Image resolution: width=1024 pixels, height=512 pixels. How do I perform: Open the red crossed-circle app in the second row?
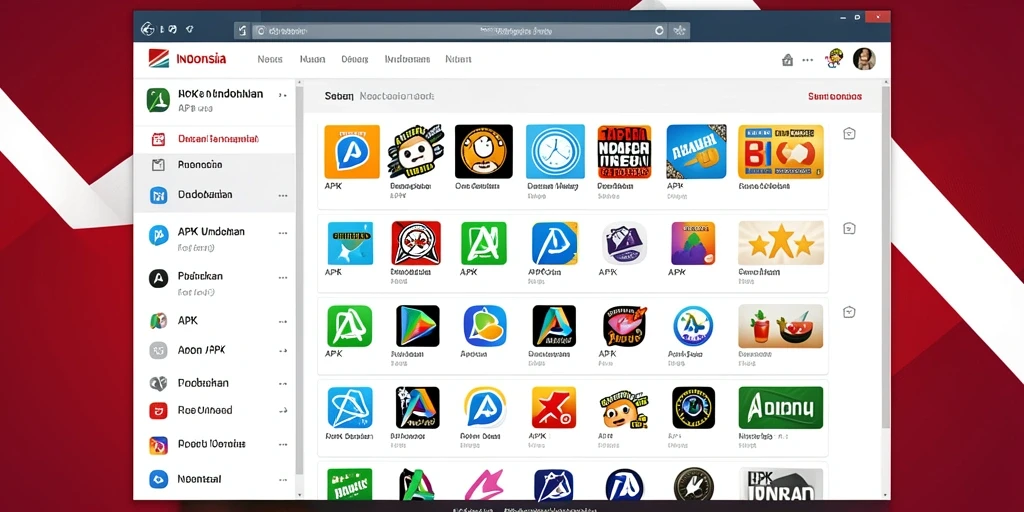point(416,243)
